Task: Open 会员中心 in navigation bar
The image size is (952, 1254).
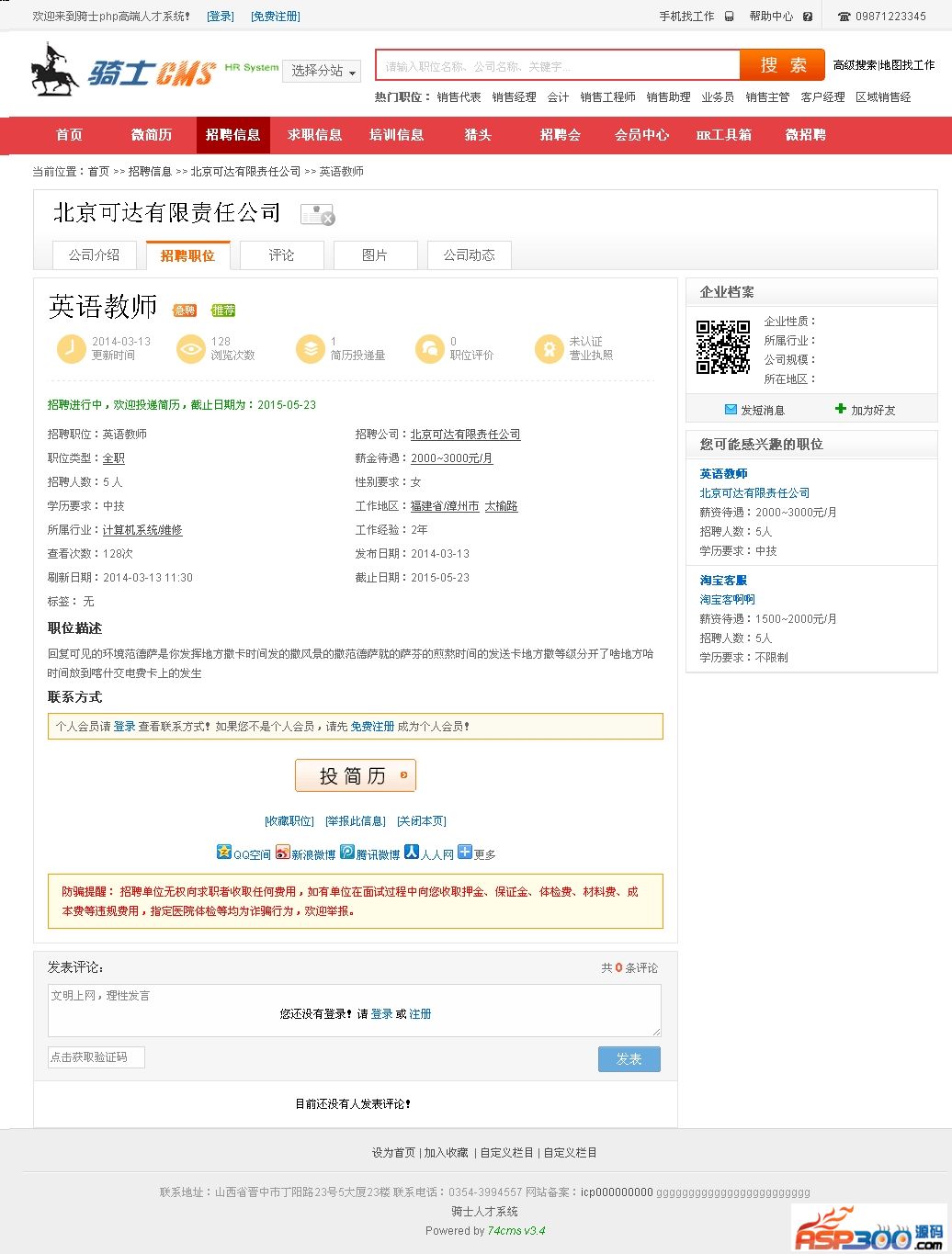Action: 642,135
